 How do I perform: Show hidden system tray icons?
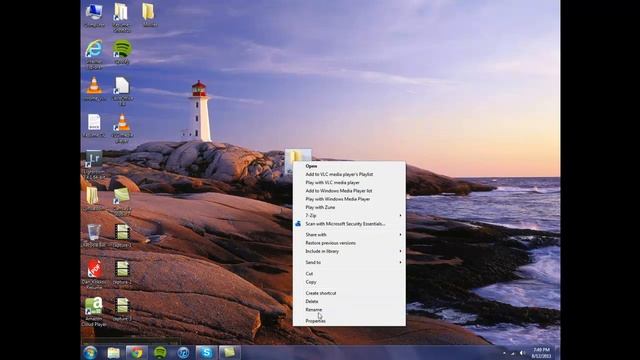click(504, 353)
